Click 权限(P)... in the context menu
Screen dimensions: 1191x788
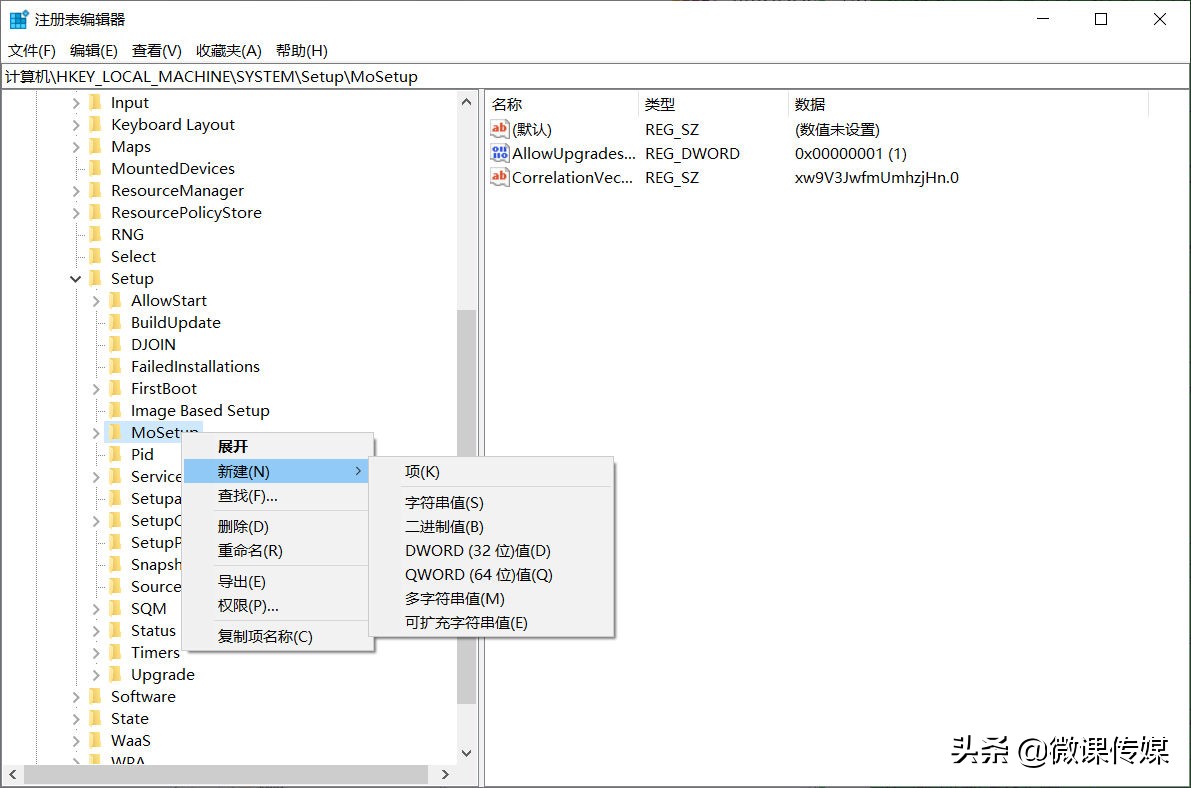pos(248,606)
